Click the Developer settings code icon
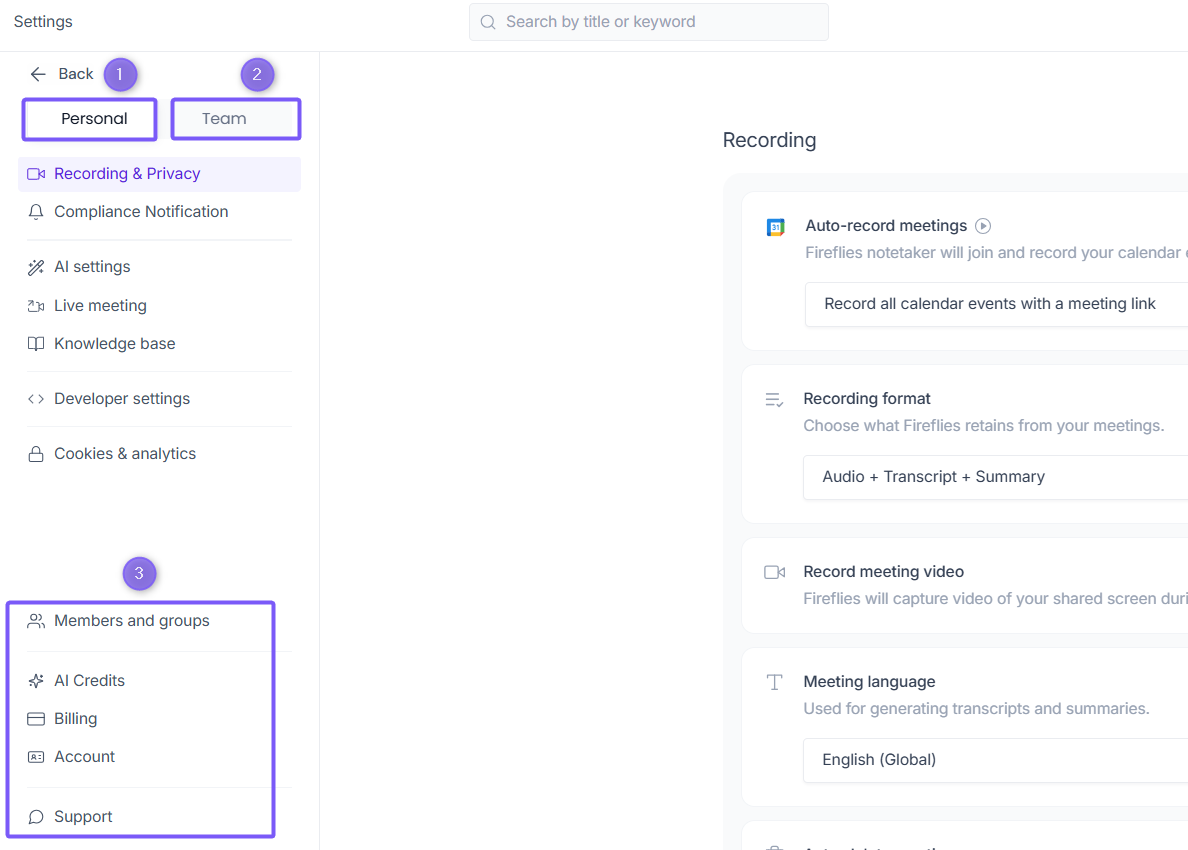Viewport: 1188px width, 850px height. 36,399
